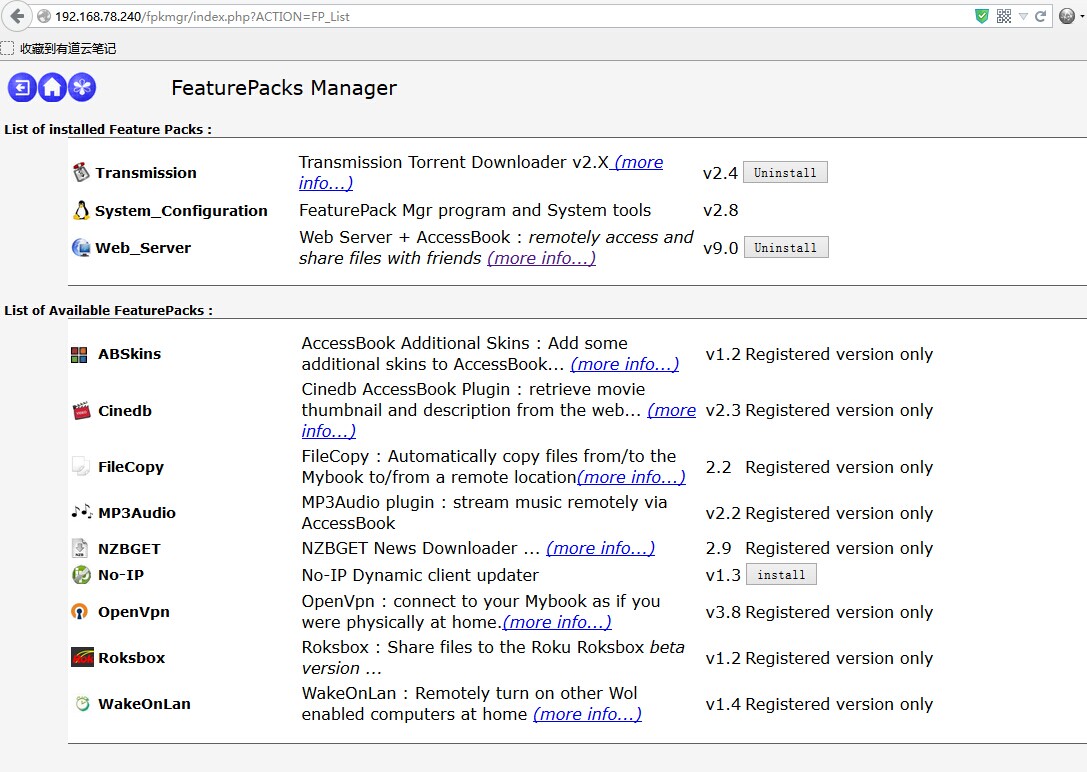
Task: Click the MP3Audio music notes icon
Action: (82, 511)
